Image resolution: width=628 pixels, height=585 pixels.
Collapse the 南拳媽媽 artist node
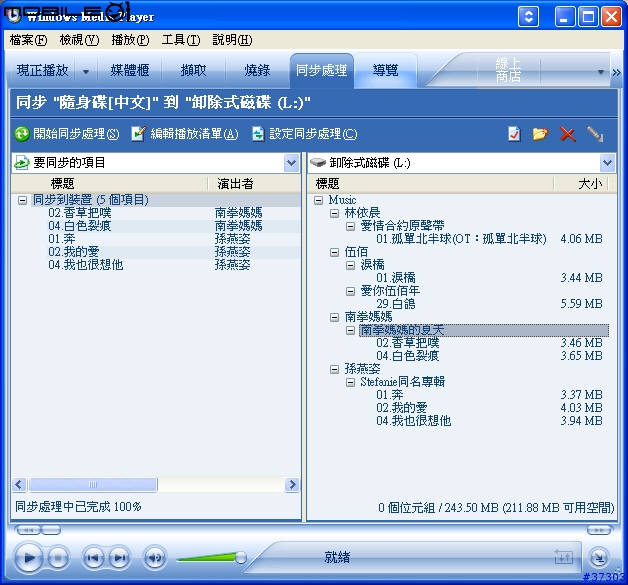click(x=334, y=318)
